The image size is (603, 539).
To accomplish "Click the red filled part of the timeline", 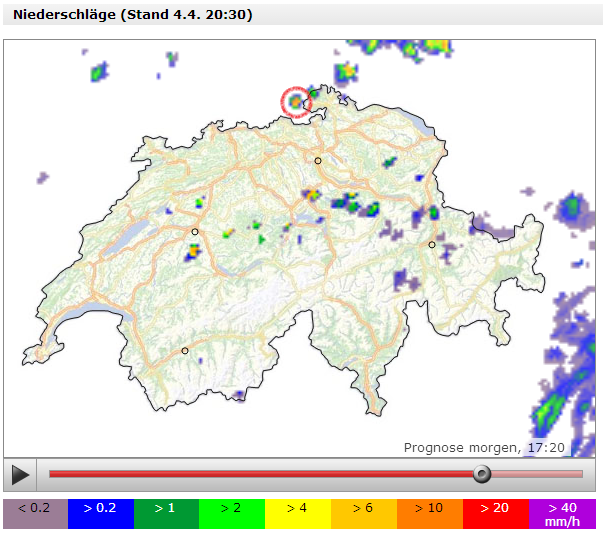I will click(260, 474).
